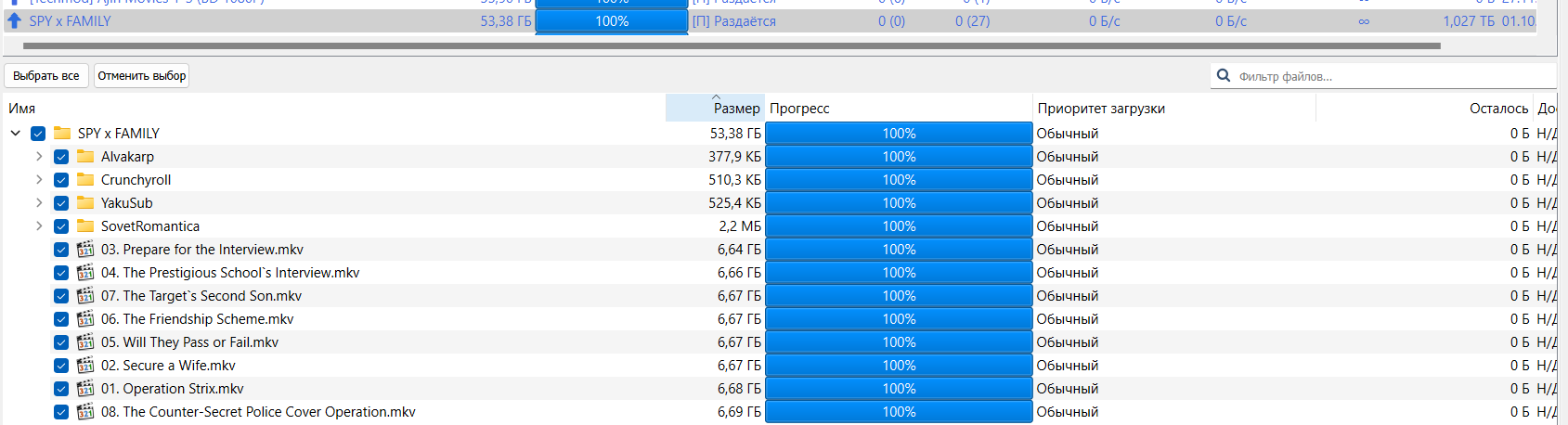Click progress bar of 06. The Friendship Scheme.mkv

[898, 319]
